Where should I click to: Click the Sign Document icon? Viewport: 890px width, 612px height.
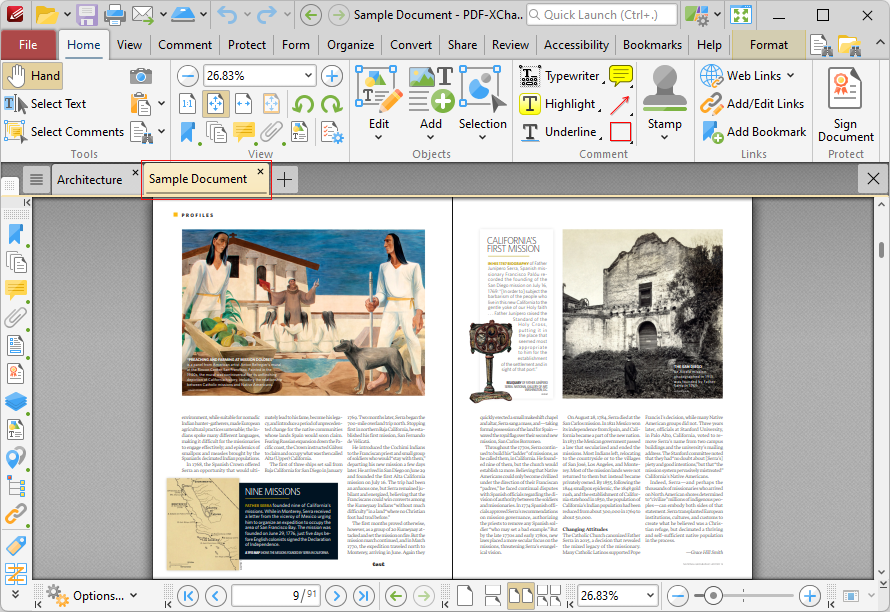[x=845, y=105]
